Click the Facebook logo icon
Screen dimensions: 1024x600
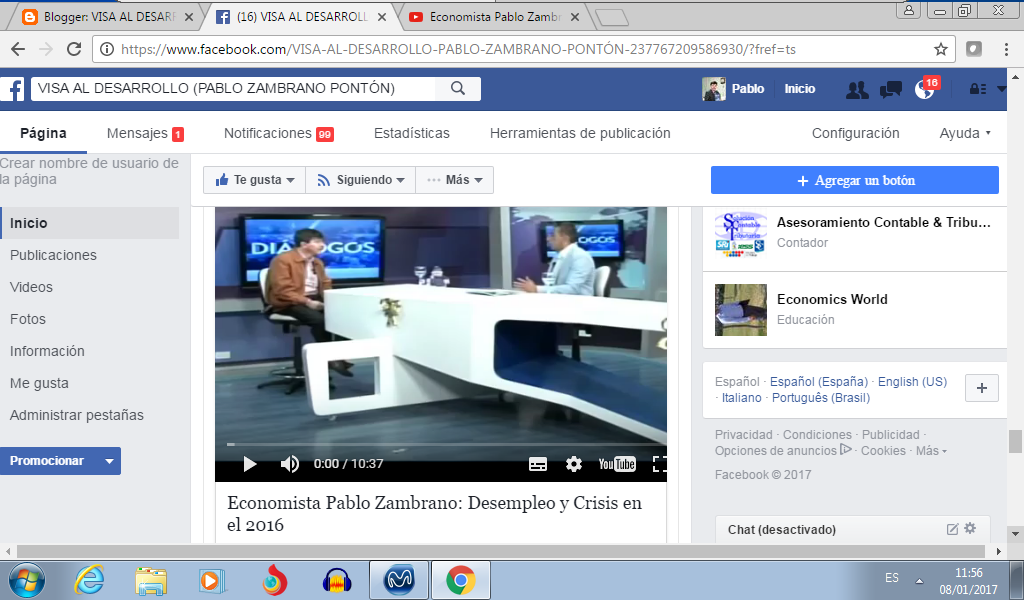[x=12, y=89]
